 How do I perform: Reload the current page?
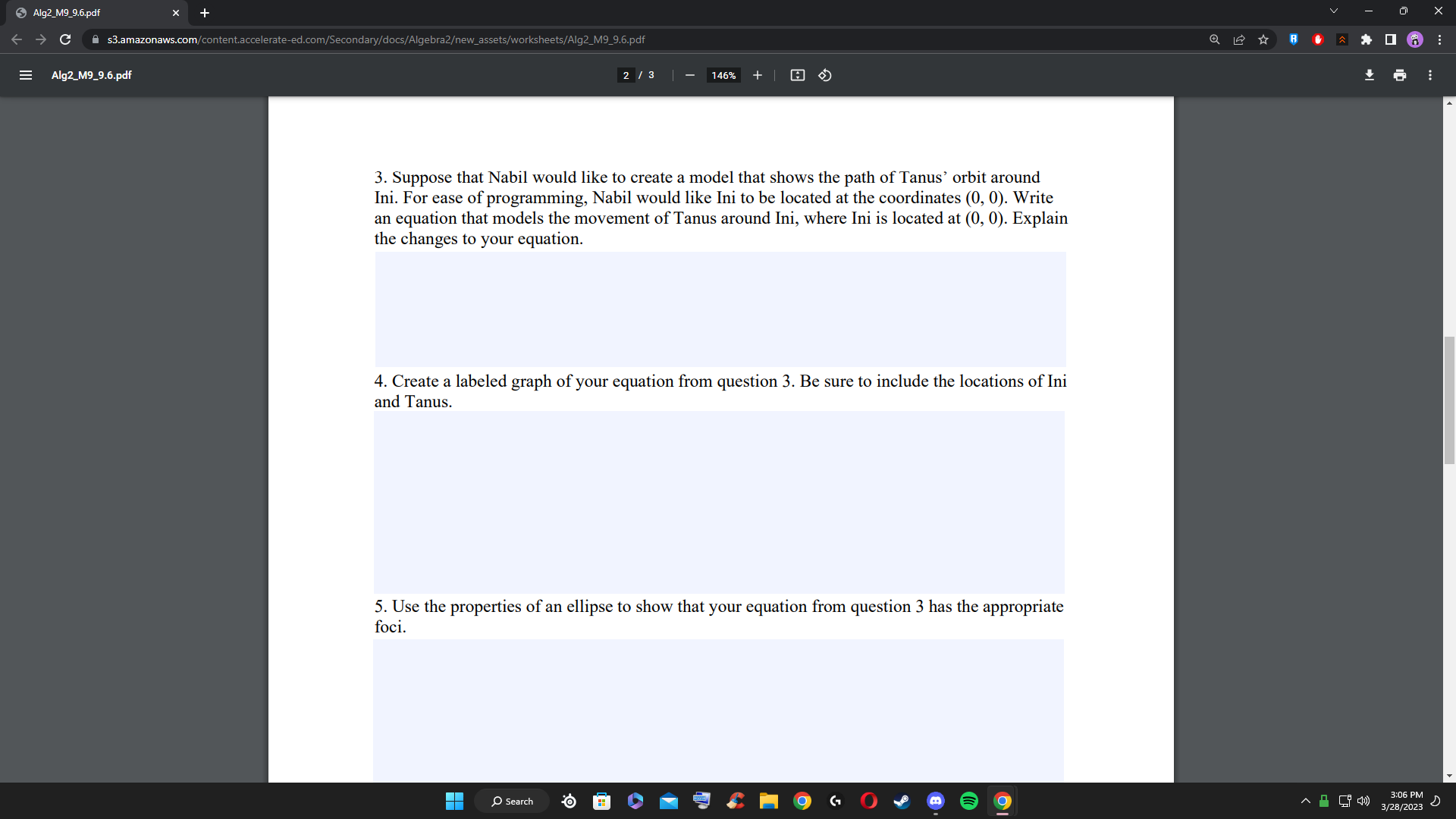(x=65, y=39)
